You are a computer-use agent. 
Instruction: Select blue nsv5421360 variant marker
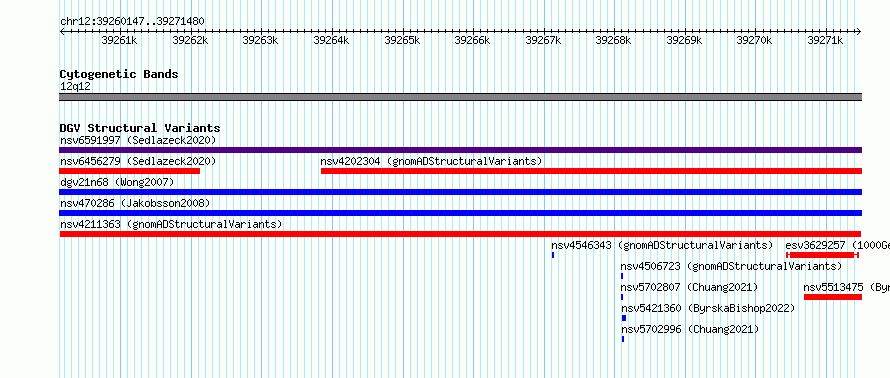tap(624, 318)
